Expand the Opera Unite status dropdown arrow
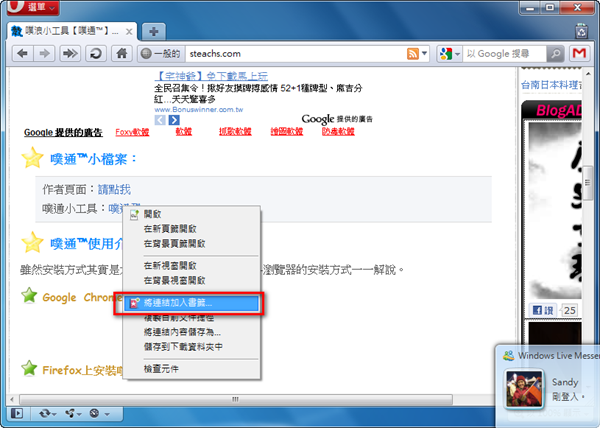 (79, 414)
